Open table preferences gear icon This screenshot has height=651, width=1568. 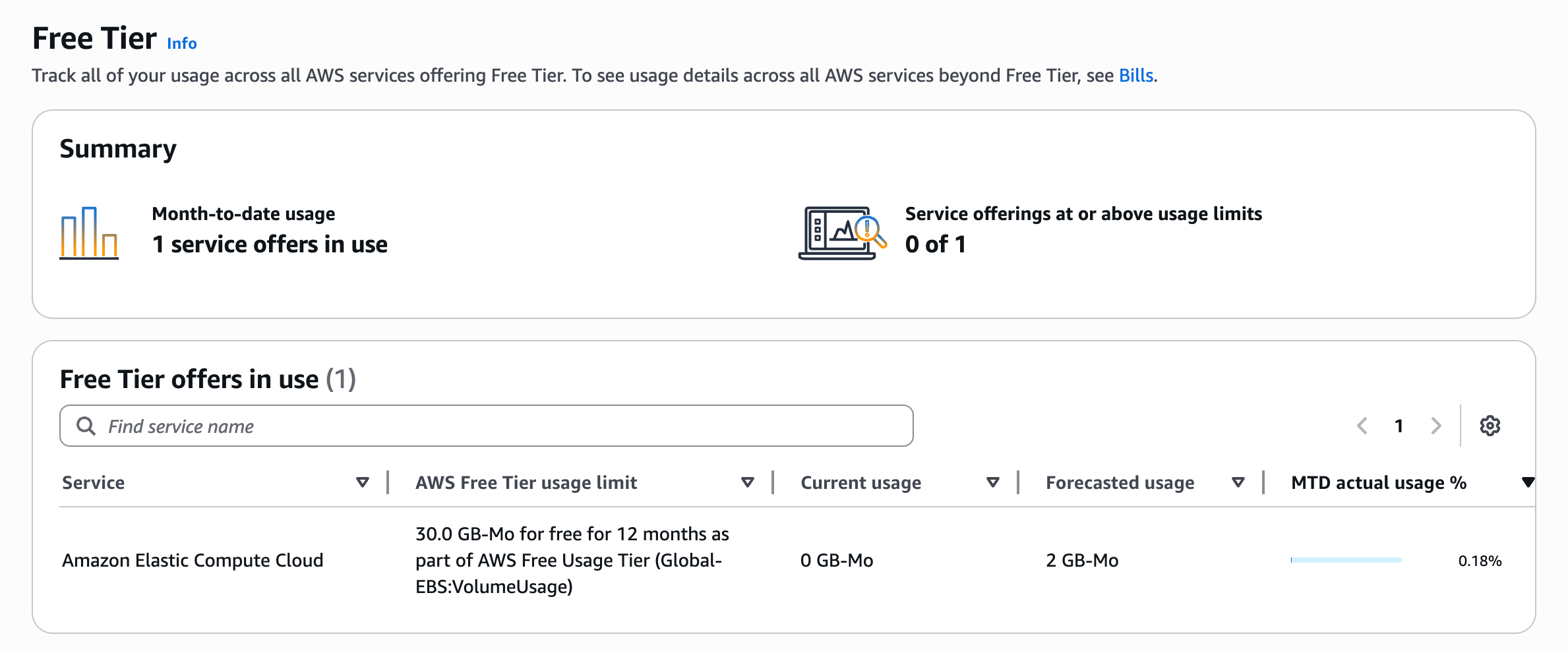click(x=1490, y=426)
